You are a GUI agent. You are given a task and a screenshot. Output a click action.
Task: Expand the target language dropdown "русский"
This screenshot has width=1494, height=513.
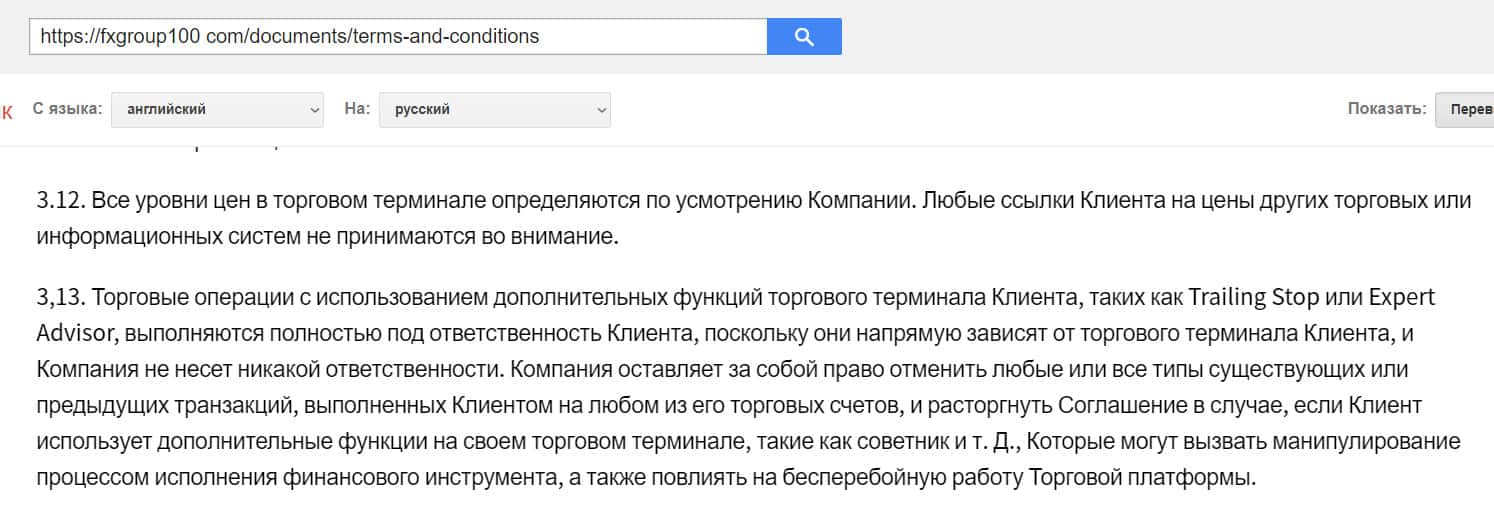coord(494,110)
